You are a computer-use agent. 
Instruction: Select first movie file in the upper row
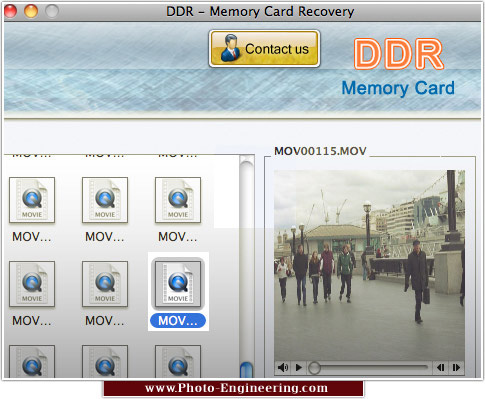(x=32, y=200)
